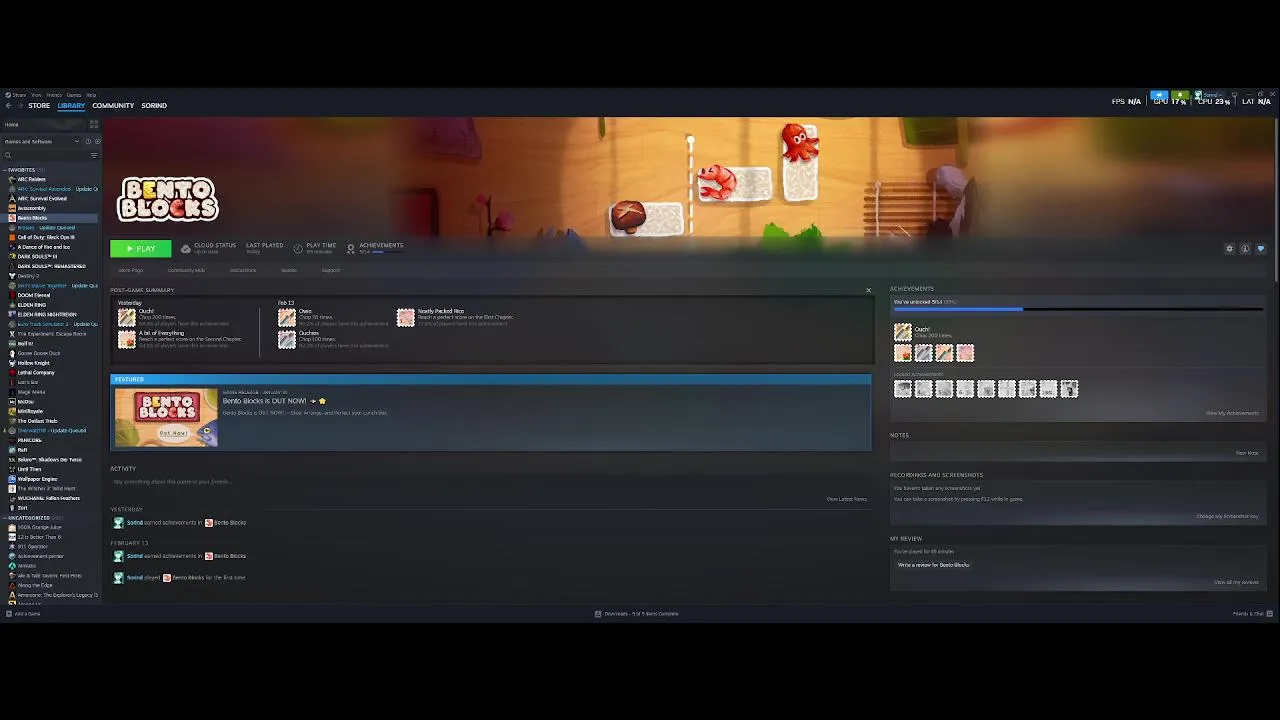Open the game info circle icon

click(1245, 249)
